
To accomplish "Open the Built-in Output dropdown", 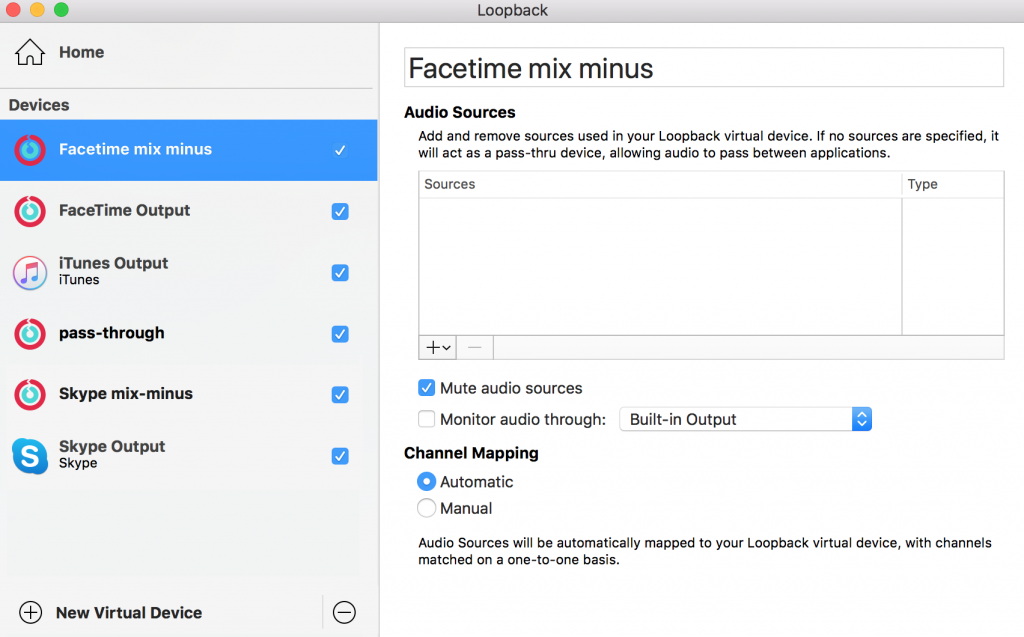I will pyautogui.click(x=745, y=419).
